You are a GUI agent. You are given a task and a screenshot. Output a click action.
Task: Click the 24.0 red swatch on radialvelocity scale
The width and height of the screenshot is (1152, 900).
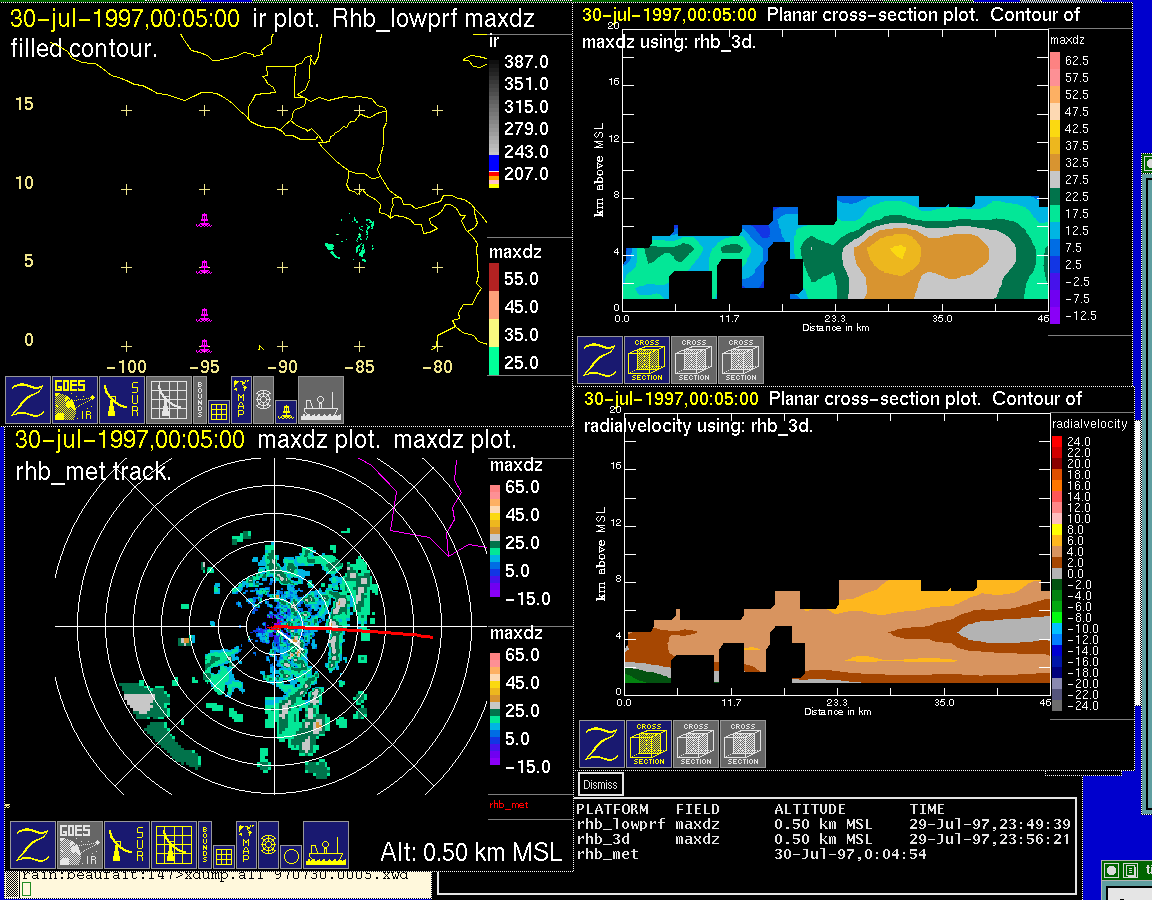1058,441
